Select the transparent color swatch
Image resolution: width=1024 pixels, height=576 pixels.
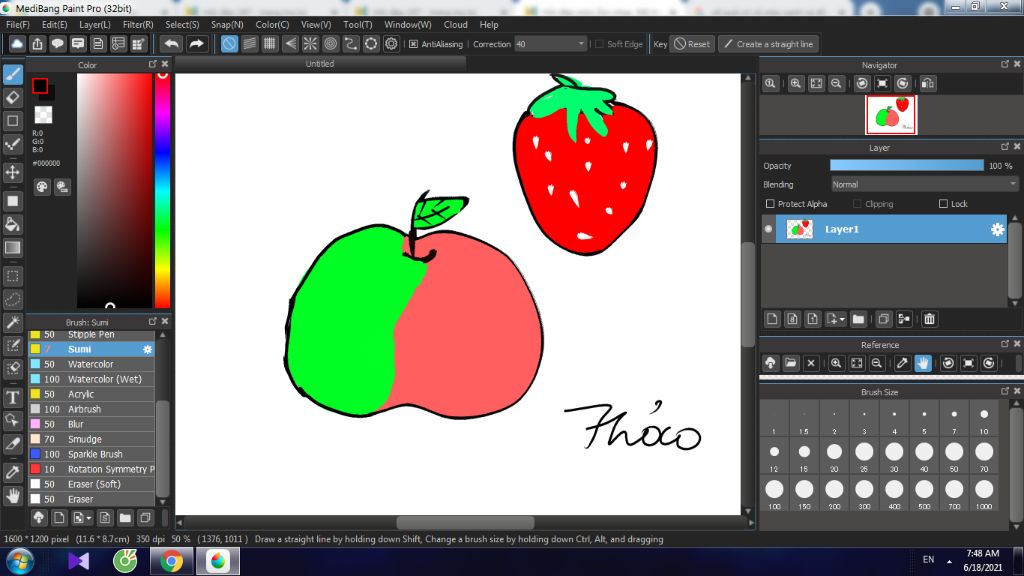[x=43, y=115]
